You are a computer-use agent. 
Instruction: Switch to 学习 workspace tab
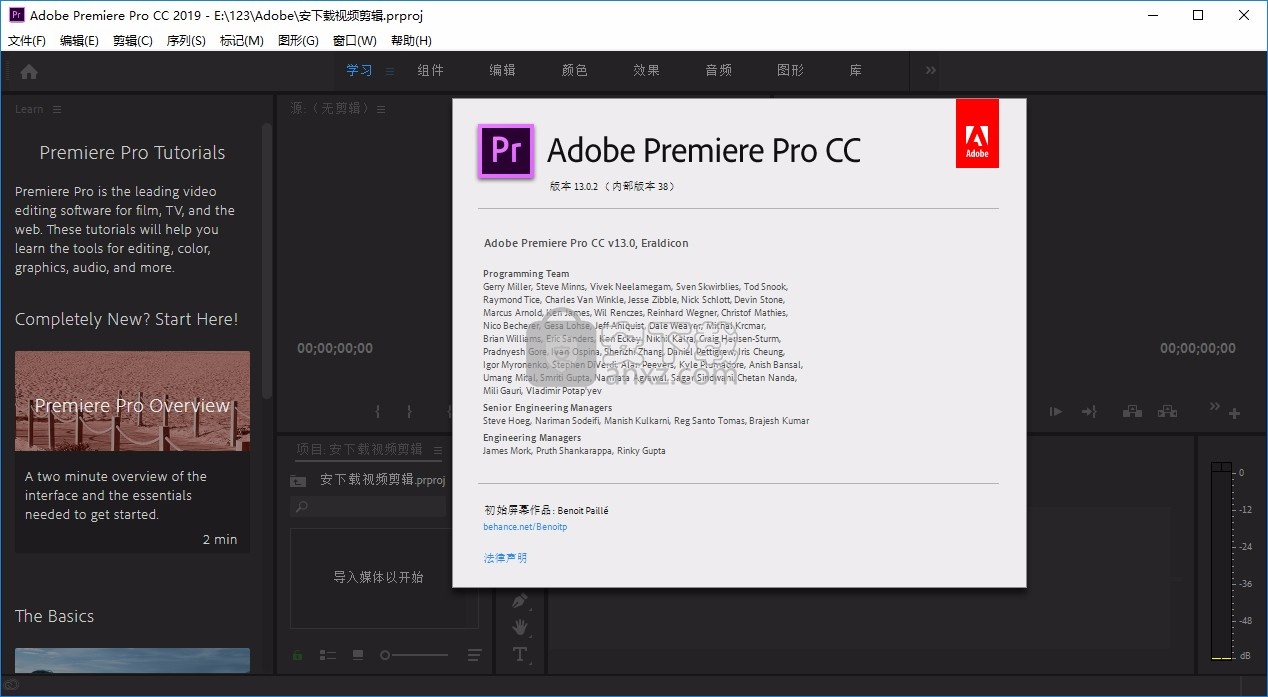point(359,70)
